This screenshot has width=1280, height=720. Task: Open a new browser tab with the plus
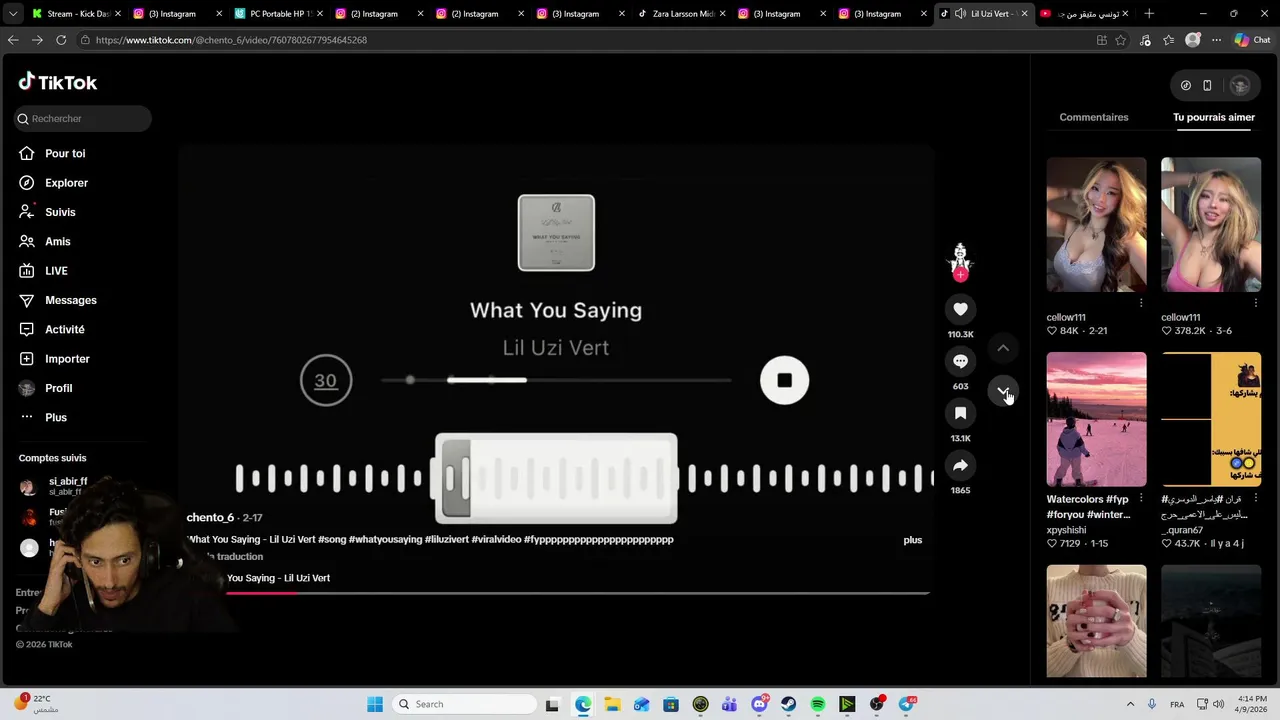click(x=1148, y=14)
